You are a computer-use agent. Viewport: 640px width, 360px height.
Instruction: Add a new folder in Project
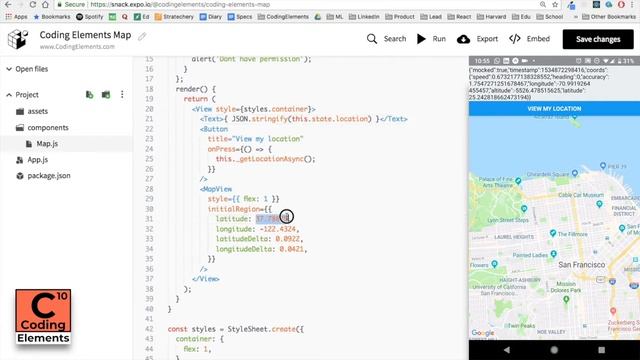tap(106, 95)
